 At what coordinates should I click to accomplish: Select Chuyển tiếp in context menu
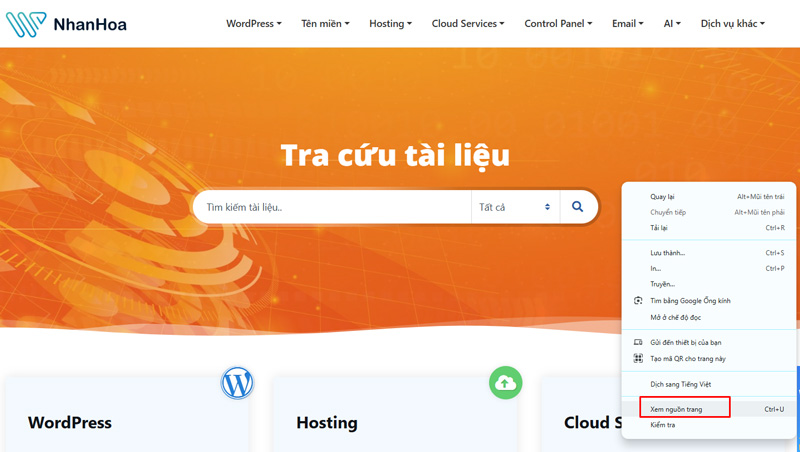click(709, 212)
